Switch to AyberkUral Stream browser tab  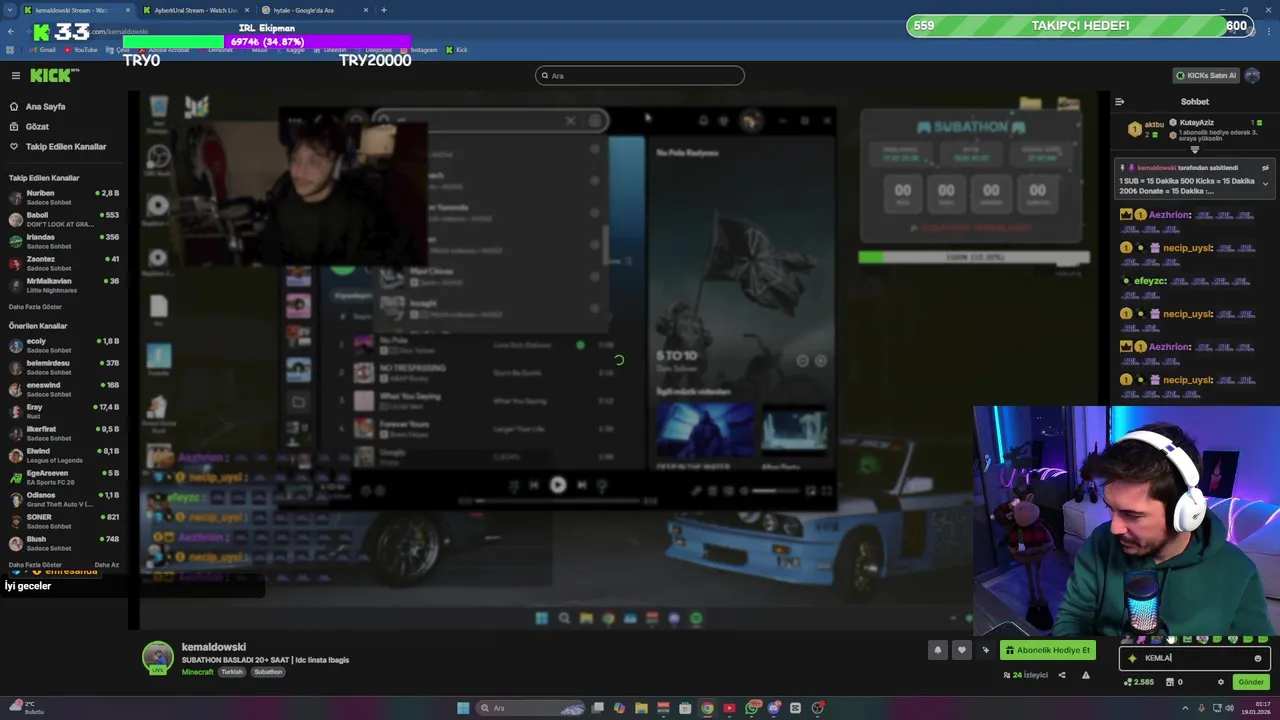tap(195, 10)
